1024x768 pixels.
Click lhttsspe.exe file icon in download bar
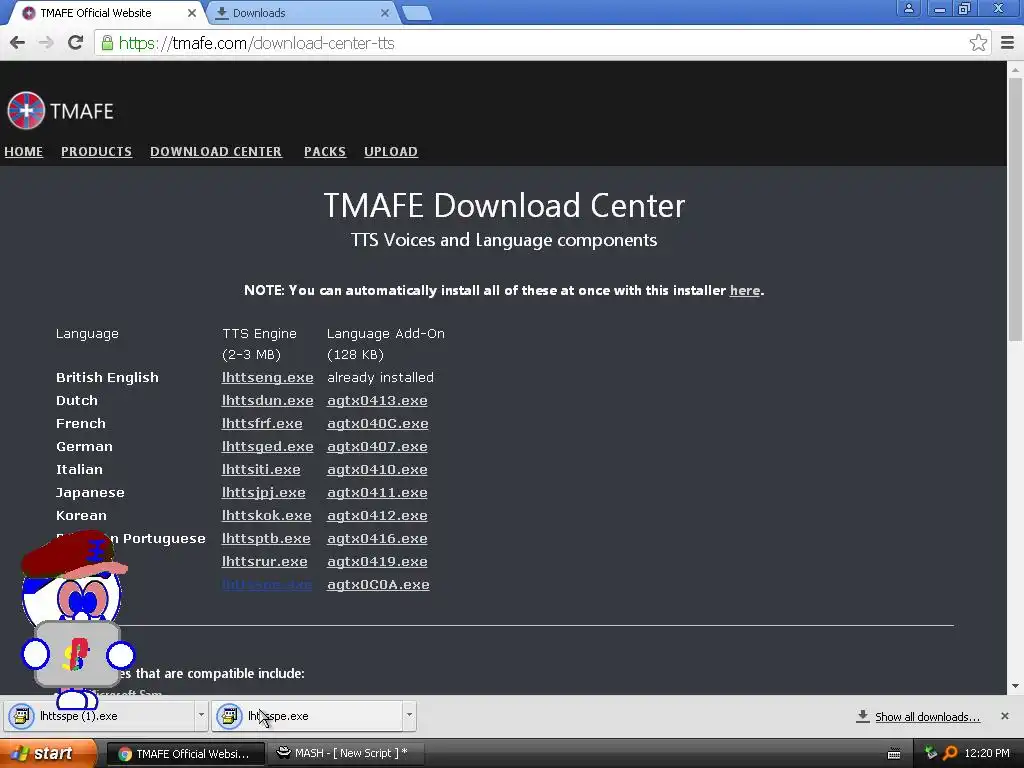click(229, 716)
